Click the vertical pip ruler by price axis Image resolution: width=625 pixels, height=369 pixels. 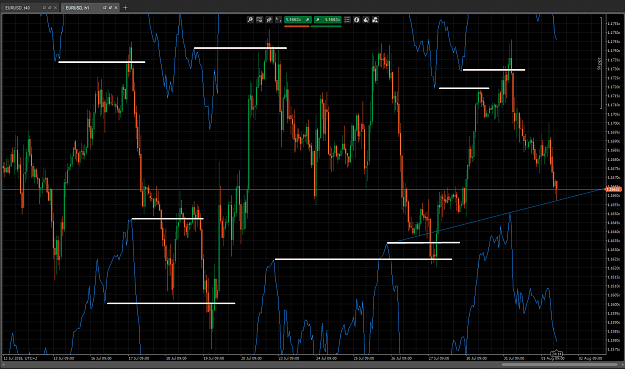(600, 63)
